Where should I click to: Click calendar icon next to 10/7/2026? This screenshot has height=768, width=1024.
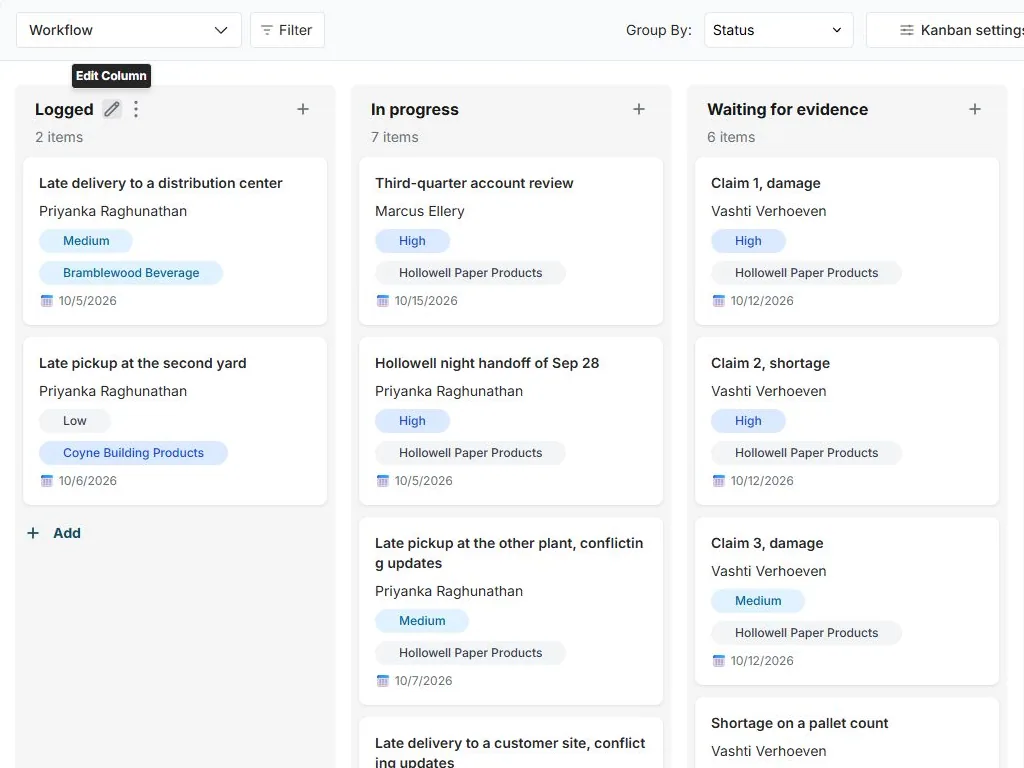click(x=383, y=681)
